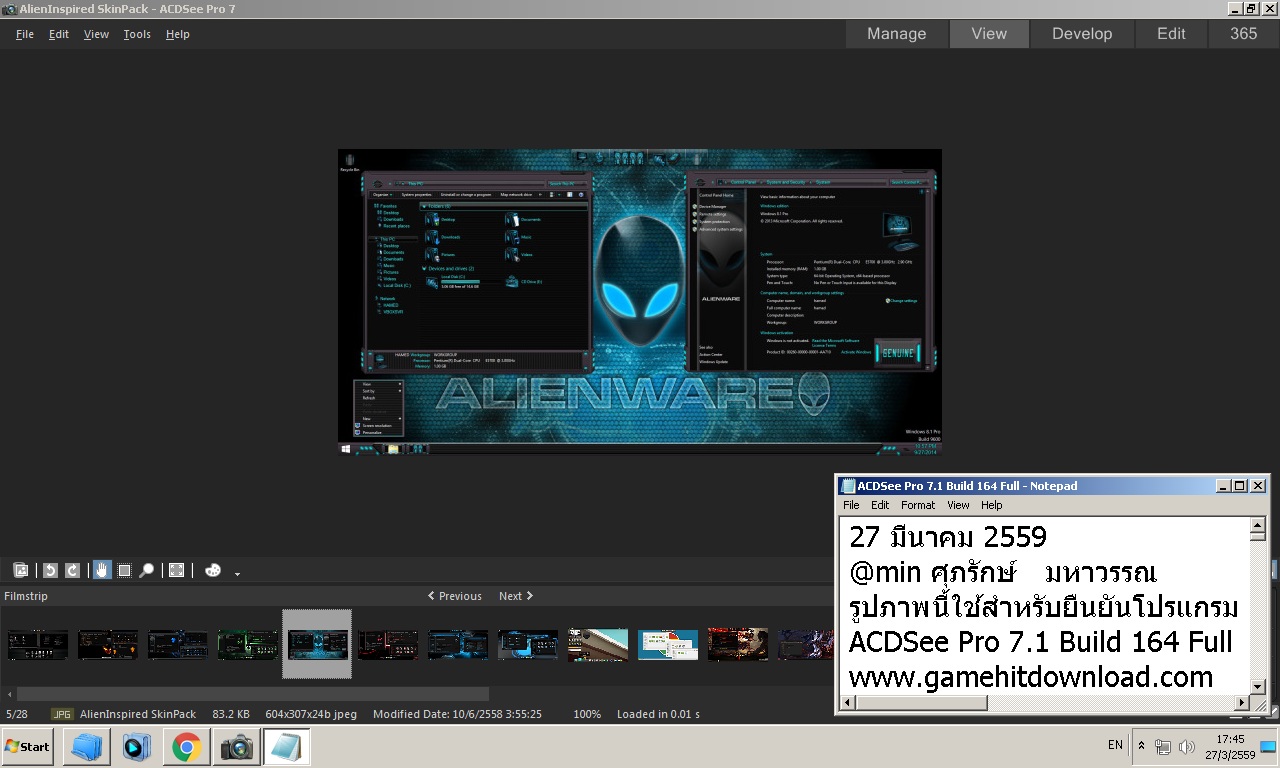Click the EN language indicator

tap(1115, 745)
